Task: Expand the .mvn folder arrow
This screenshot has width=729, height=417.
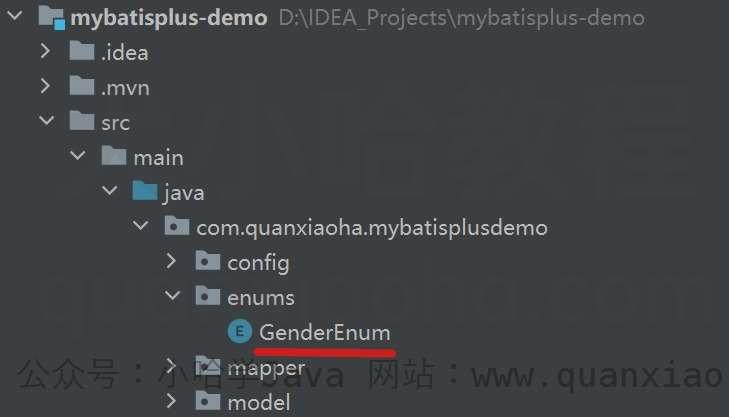Action: point(45,86)
